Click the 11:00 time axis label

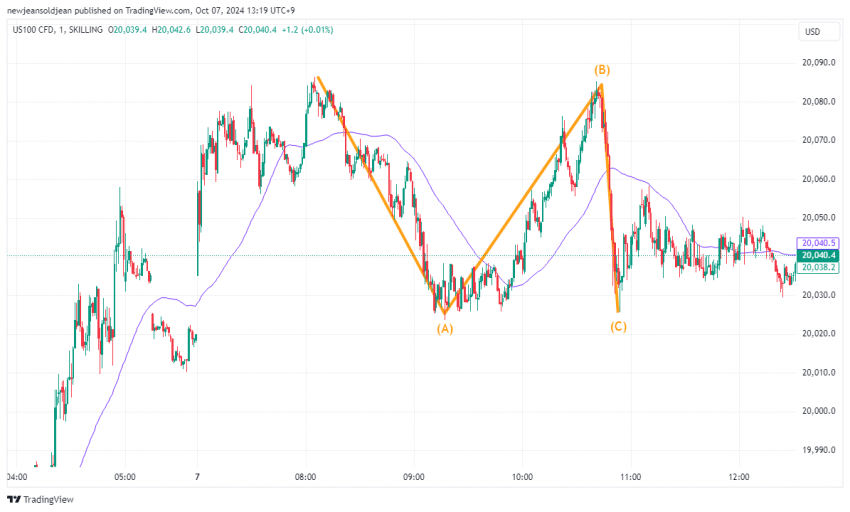click(630, 477)
